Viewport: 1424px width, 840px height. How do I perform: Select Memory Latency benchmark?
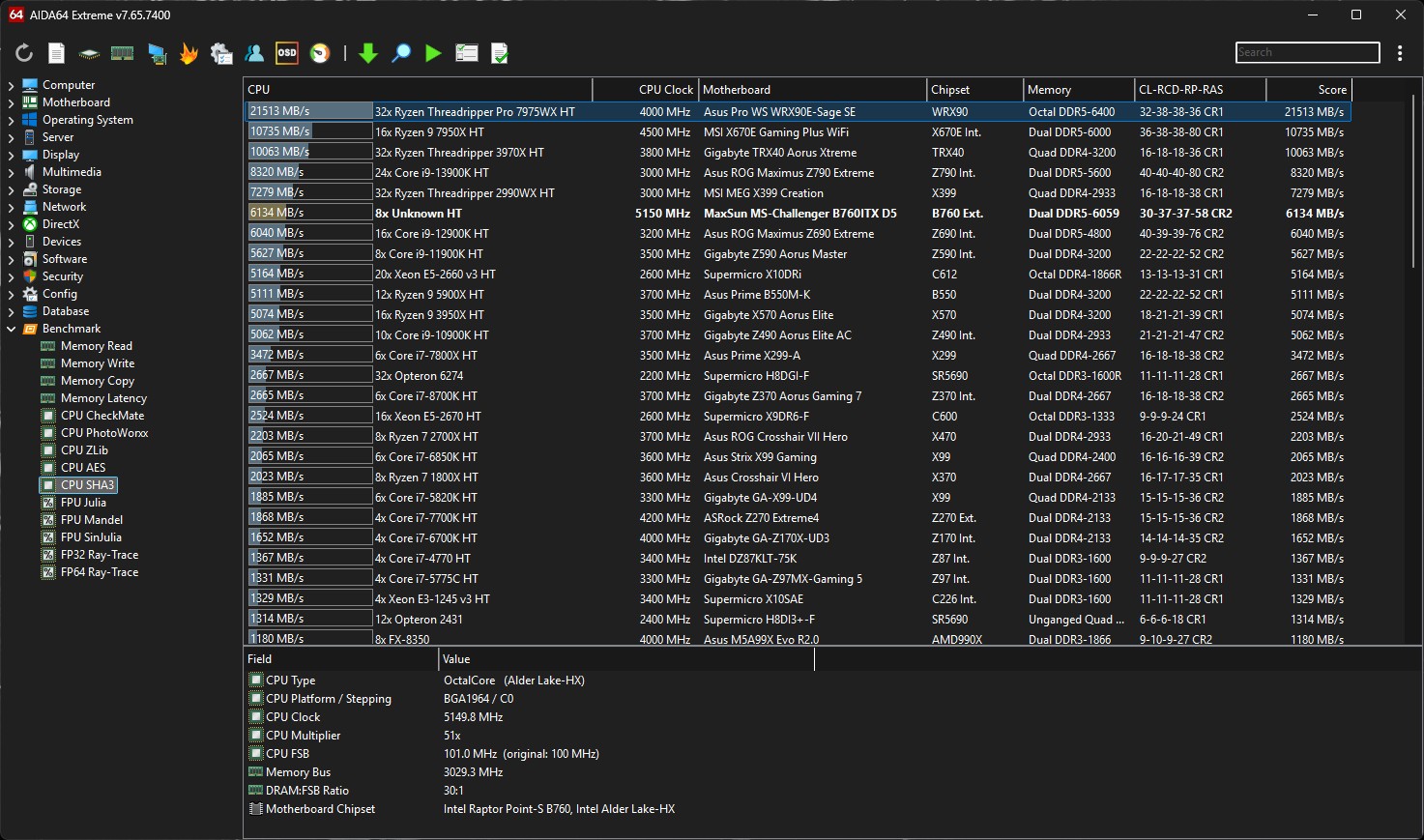[x=103, y=398]
